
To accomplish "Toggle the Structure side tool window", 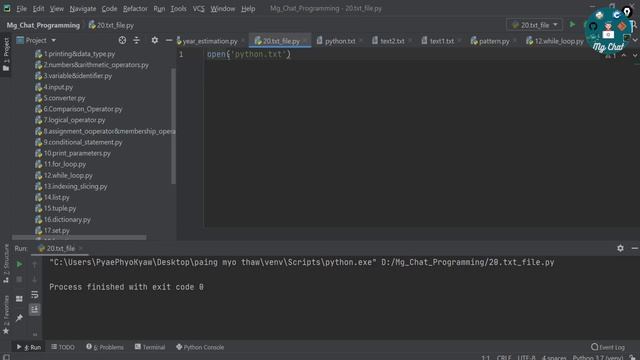I will pos(6,264).
